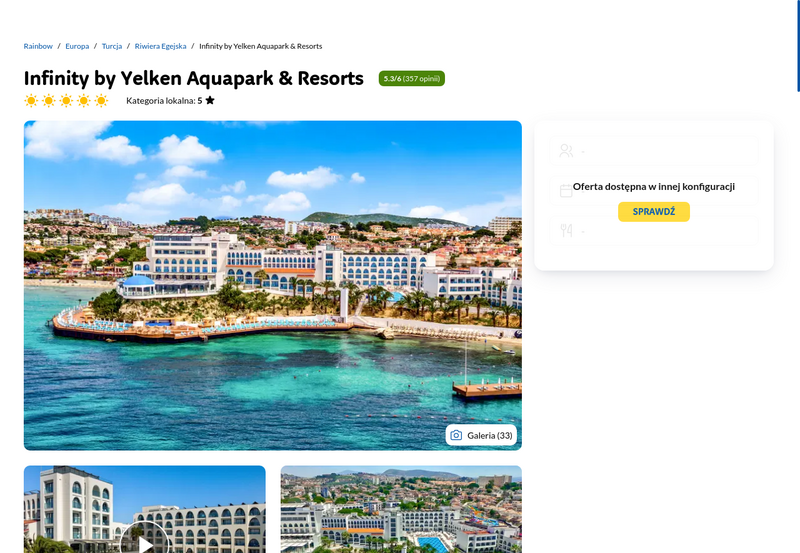Click the yellow SPRAWDŹ button
Image resolution: width=800 pixels, height=553 pixels.
(654, 212)
